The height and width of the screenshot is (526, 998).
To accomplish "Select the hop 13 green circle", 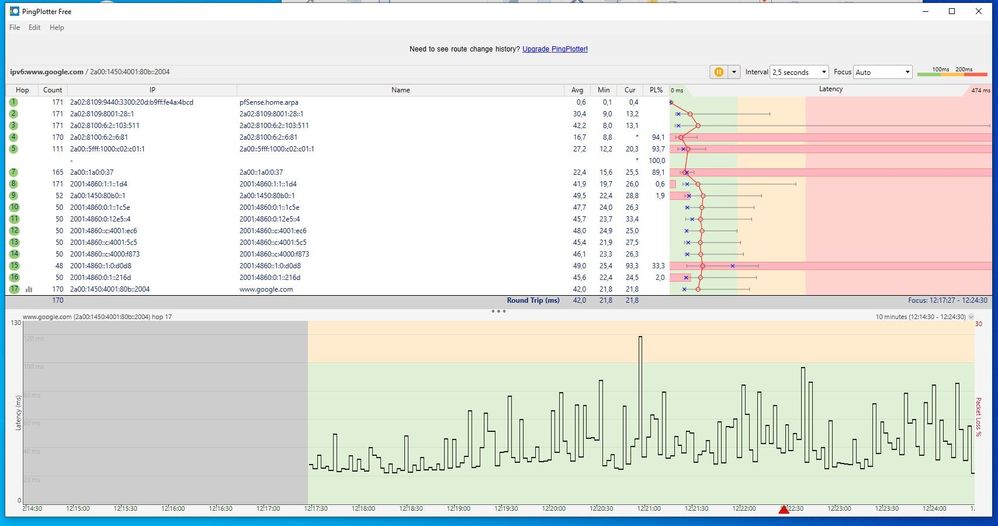I will (x=13, y=243).
